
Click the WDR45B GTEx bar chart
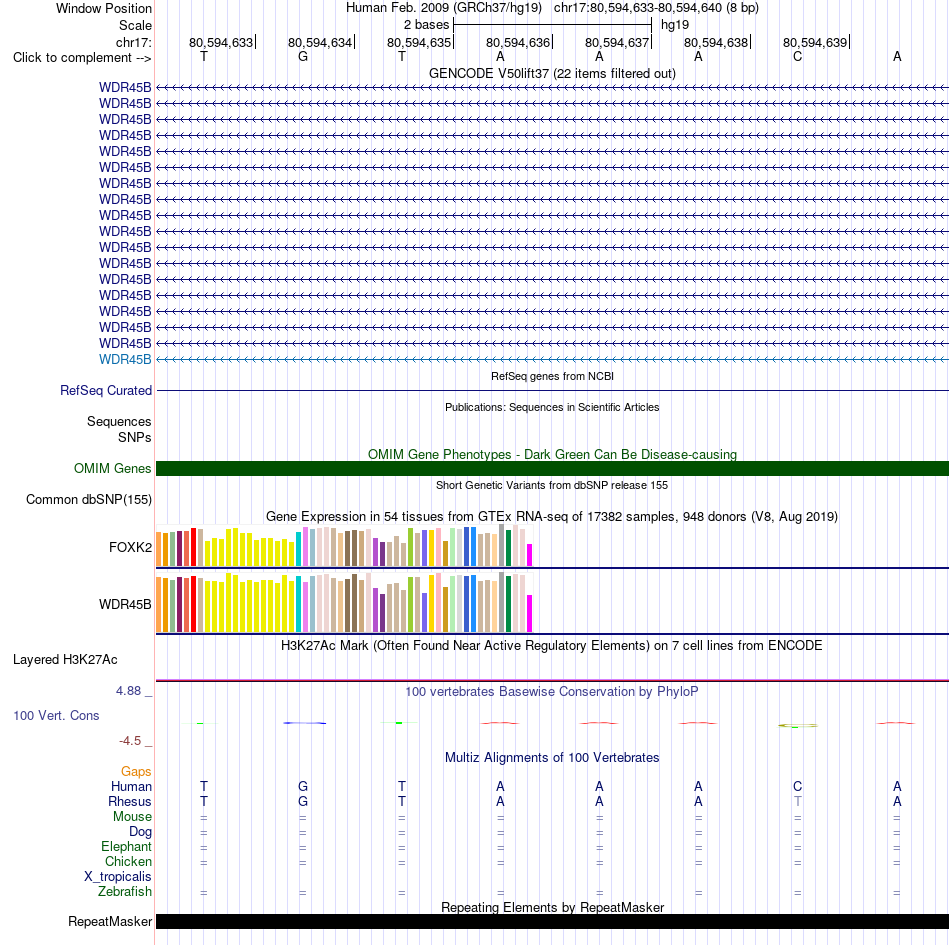pos(344,602)
